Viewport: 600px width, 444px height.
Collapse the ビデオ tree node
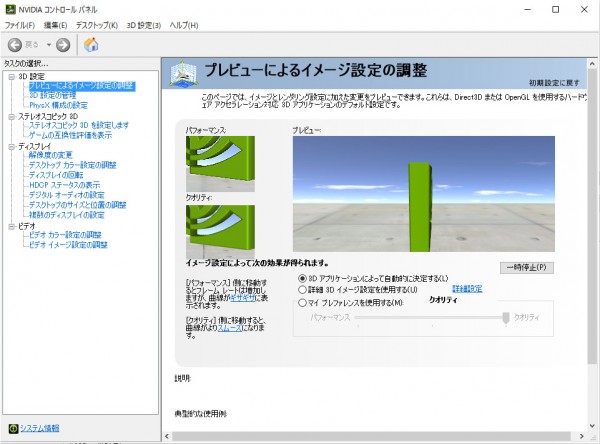pyautogui.click(x=12, y=226)
